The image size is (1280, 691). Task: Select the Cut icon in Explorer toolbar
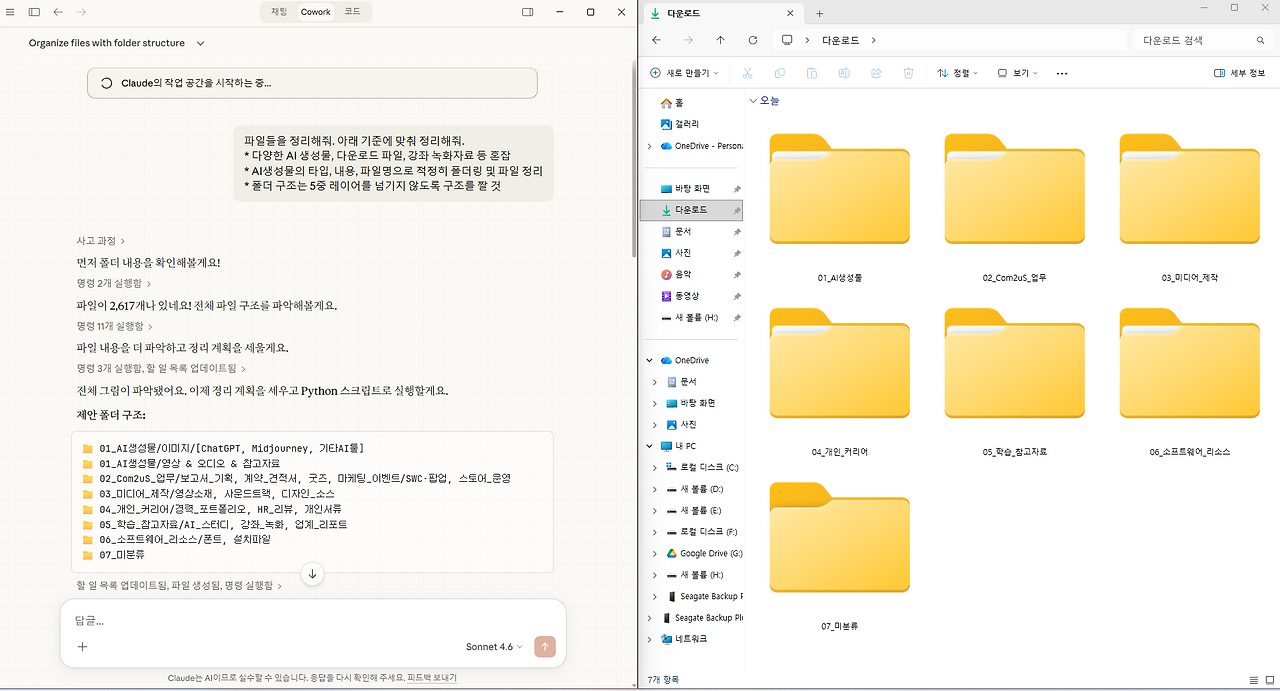click(747, 72)
